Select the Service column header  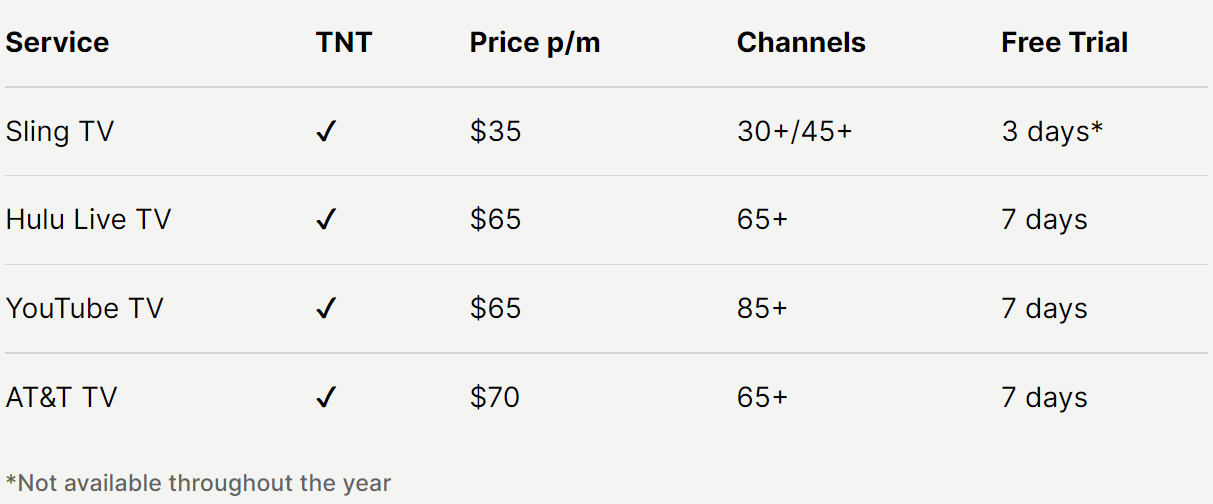pos(58,43)
